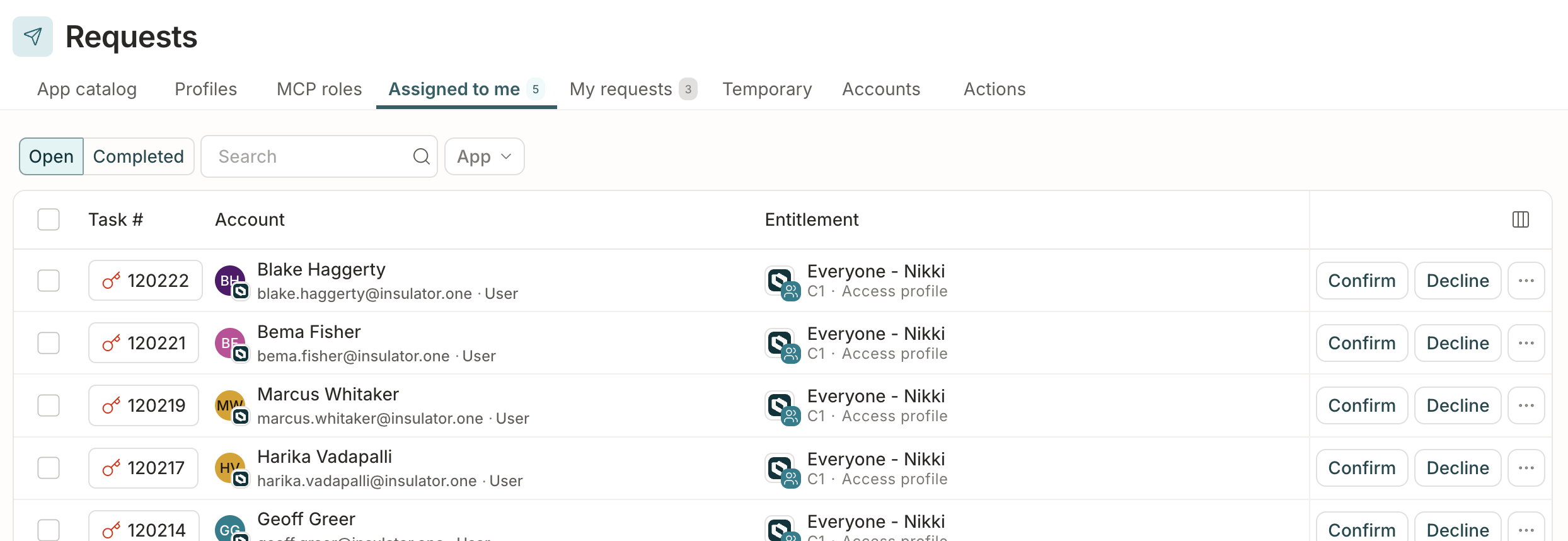
Task: Open the column settings icon
Action: tap(1521, 219)
